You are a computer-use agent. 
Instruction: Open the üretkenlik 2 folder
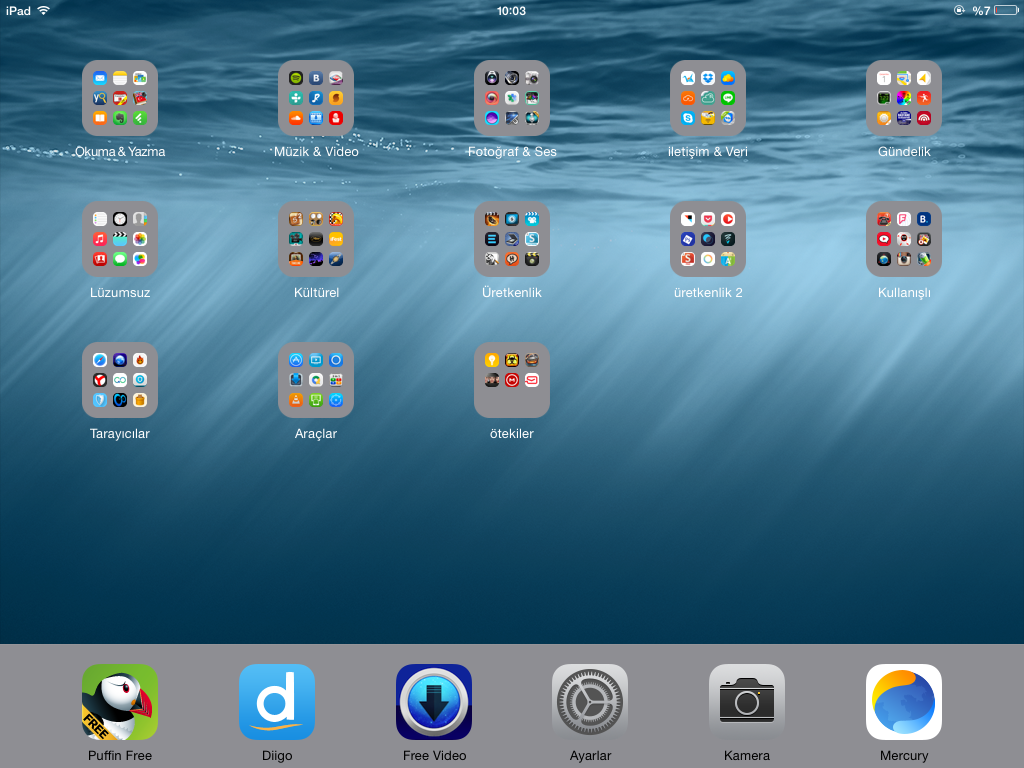coord(708,239)
